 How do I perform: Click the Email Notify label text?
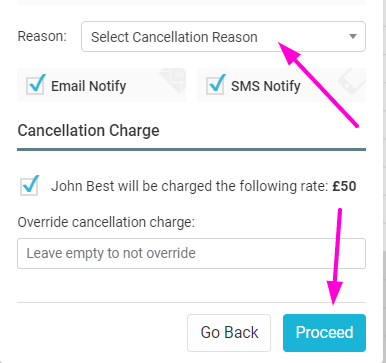[x=88, y=86]
